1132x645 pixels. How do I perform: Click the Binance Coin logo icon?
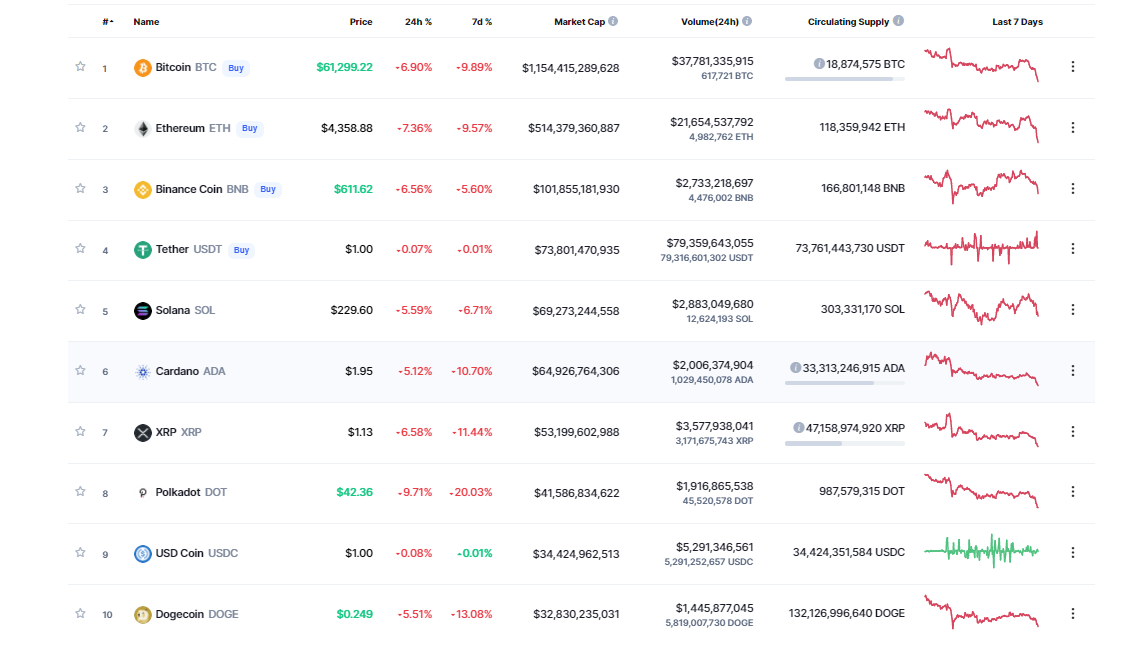(x=143, y=189)
